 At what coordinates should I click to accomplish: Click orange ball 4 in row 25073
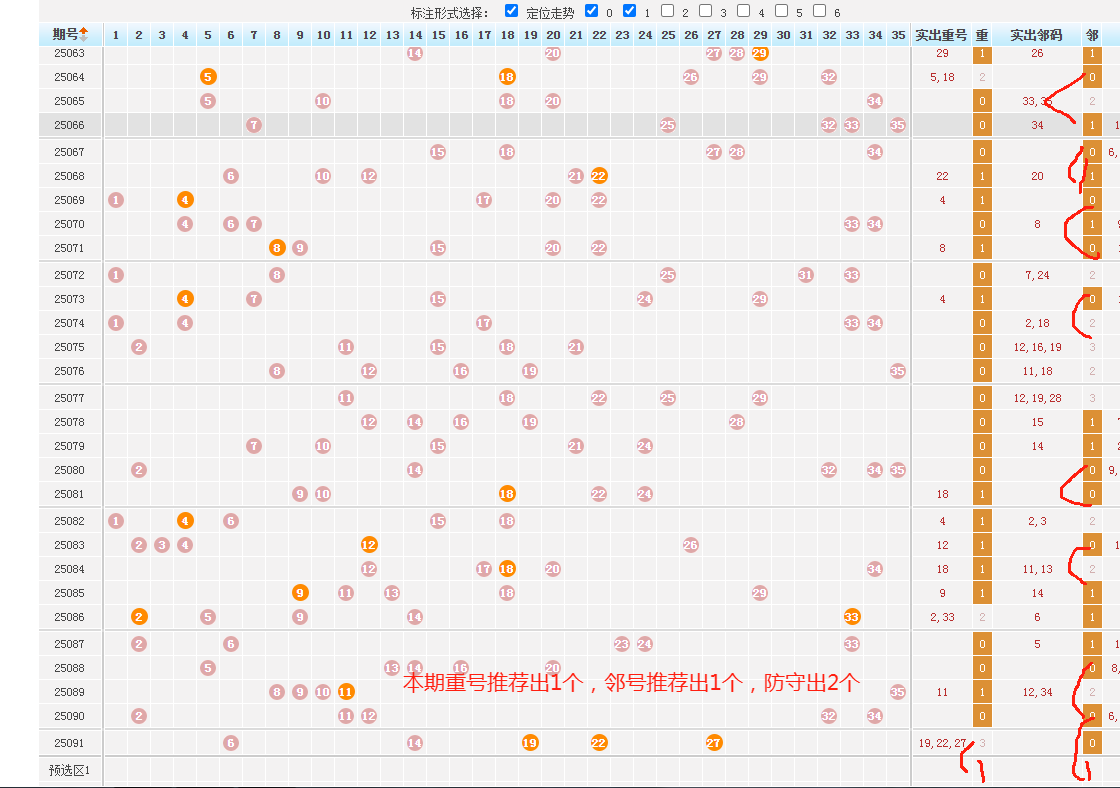(x=185, y=299)
